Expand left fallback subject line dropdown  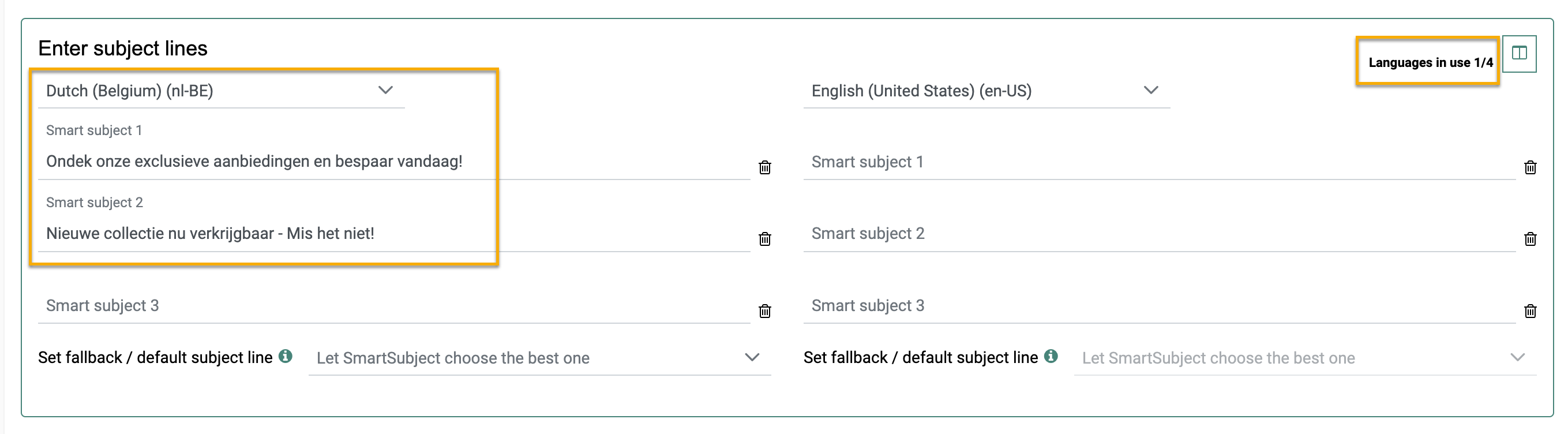pyautogui.click(x=539, y=358)
